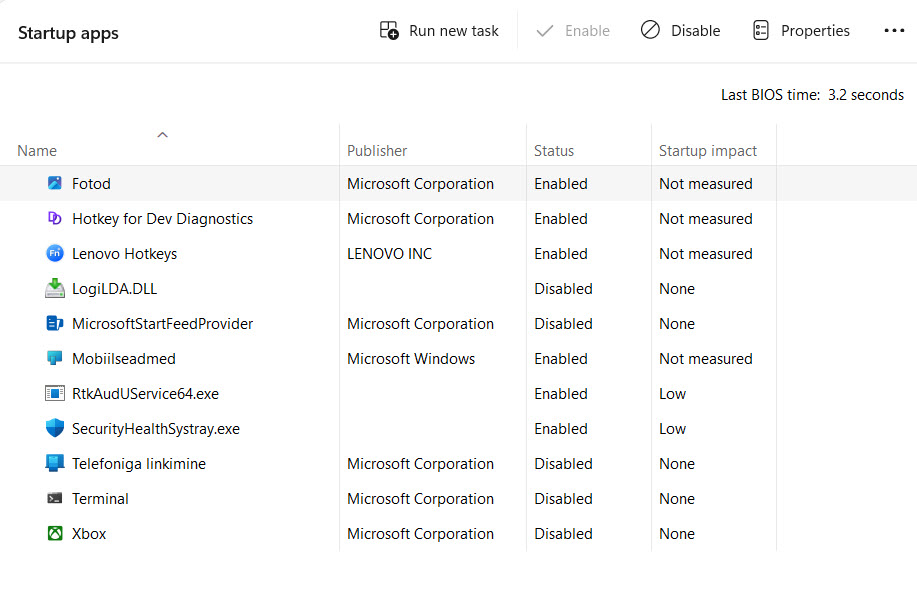Screen dimensions: 917x596
Task: Click the Disable circle-slash icon
Action: [x=650, y=30]
